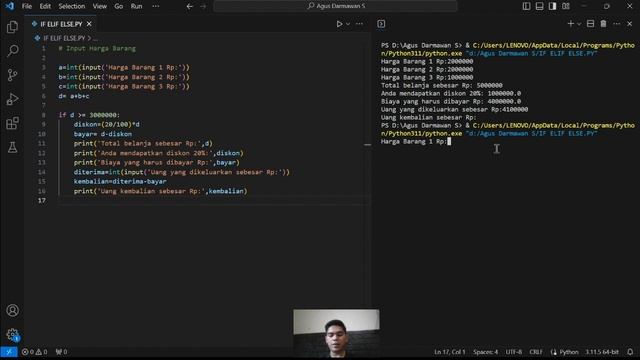Open the Customize Layout icon

click(x=566, y=6)
